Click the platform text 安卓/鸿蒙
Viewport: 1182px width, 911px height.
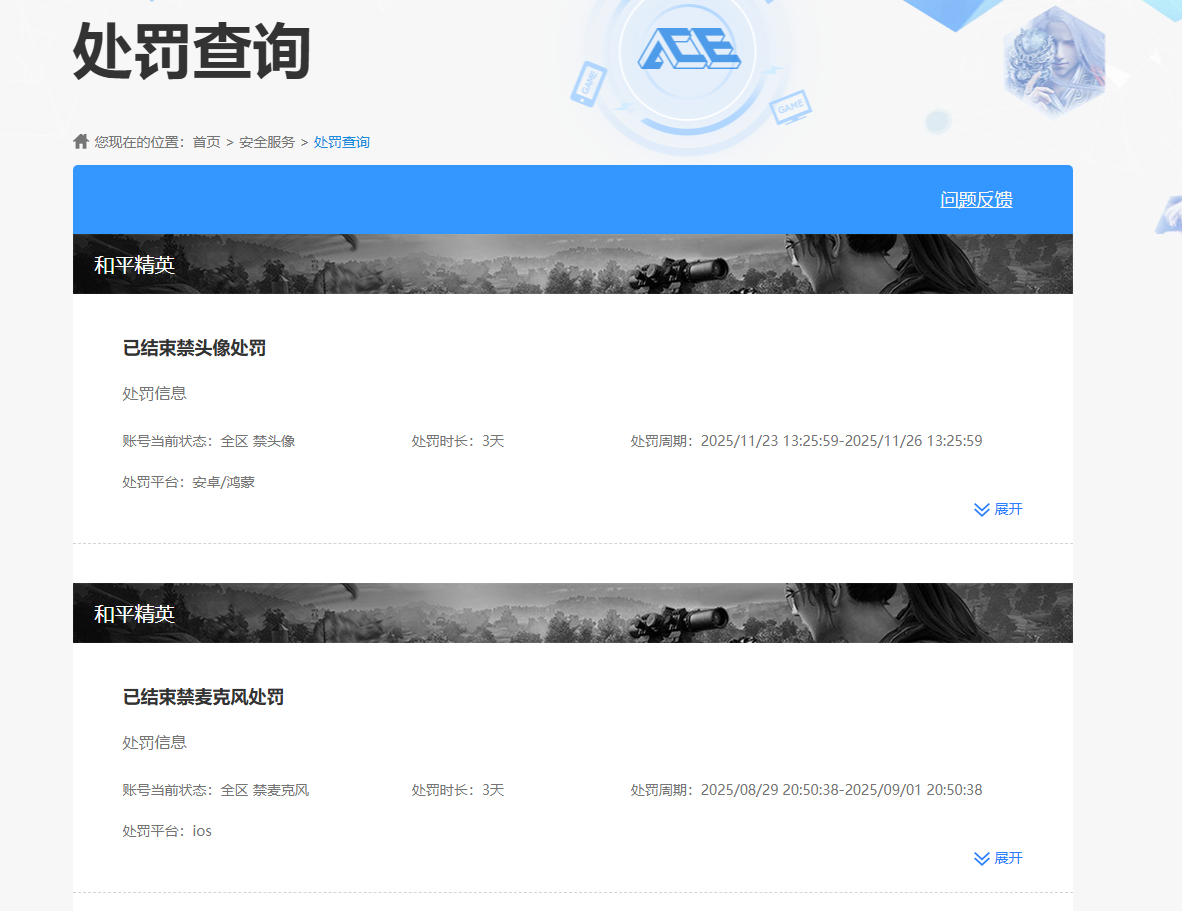224,482
